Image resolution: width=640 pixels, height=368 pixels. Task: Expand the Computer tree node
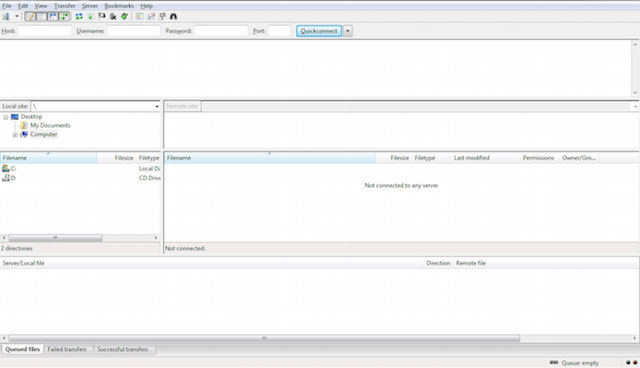(15, 135)
